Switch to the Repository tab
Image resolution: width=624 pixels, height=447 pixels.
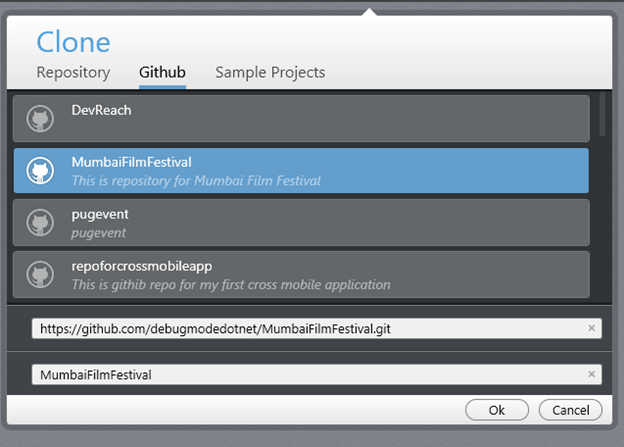coord(73,72)
